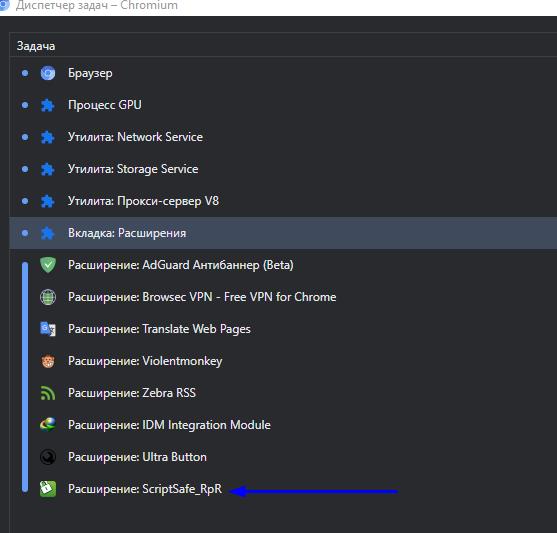The height and width of the screenshot is (533, 557).
Task: Click the puzzle icon beside Storage Service
Action: [48, 169]
